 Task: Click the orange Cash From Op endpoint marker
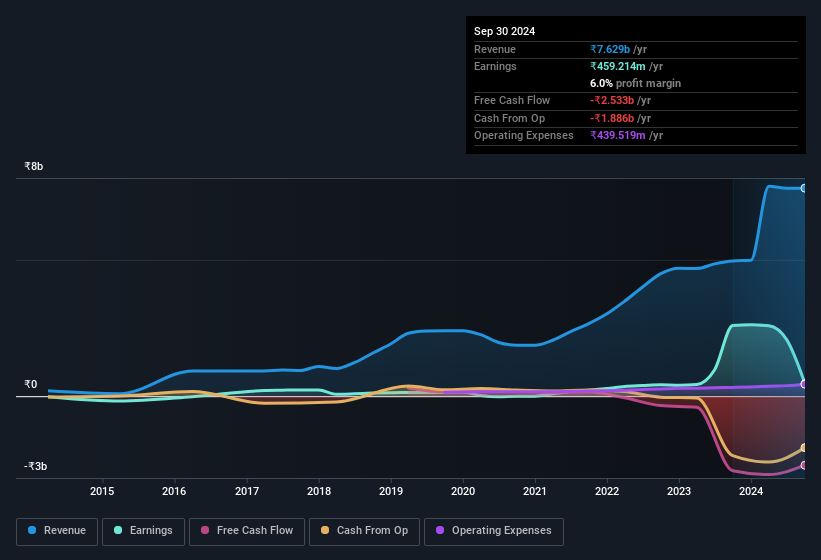803,448
